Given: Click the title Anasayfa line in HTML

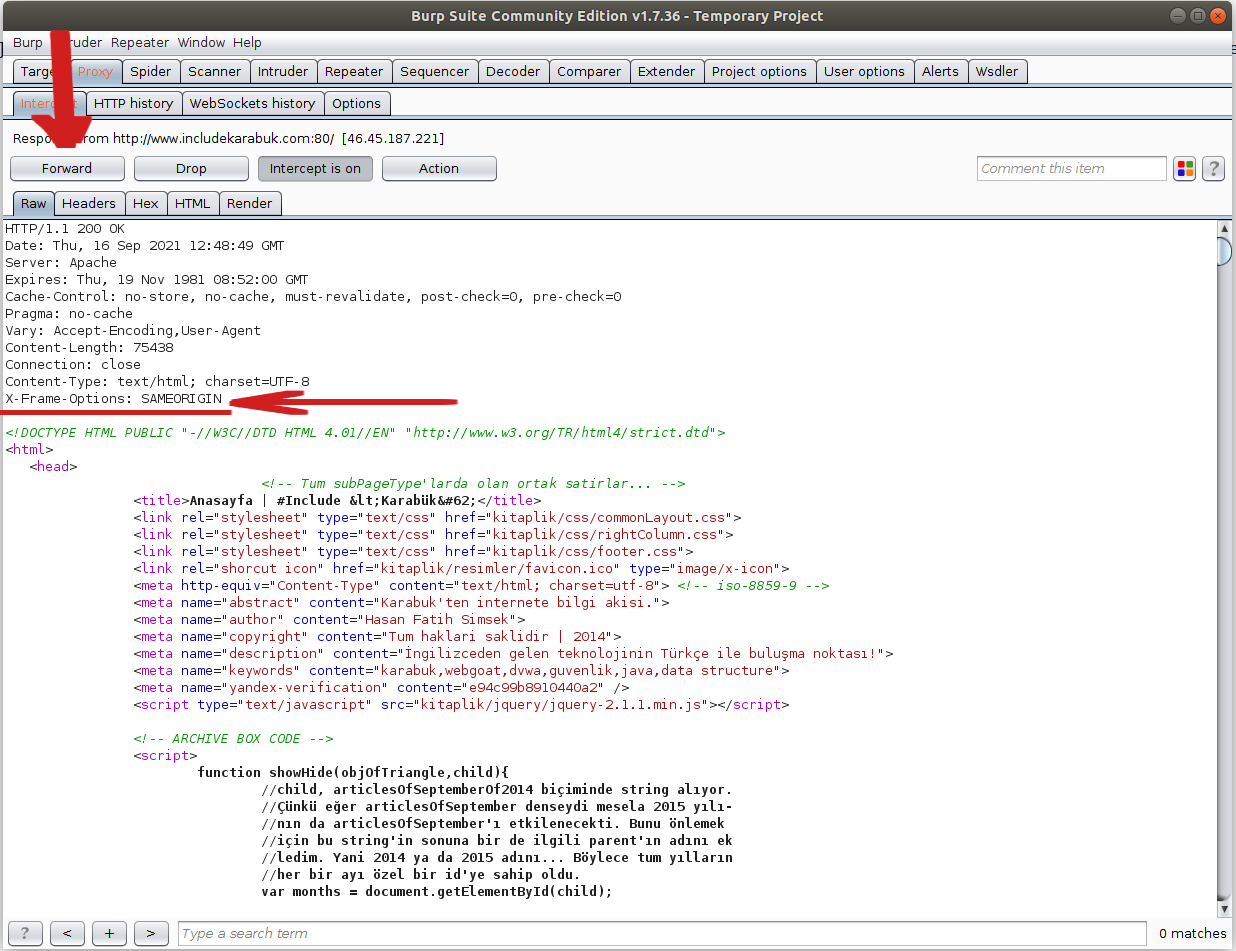Looking at the screenshot, I should click(337, 501).
